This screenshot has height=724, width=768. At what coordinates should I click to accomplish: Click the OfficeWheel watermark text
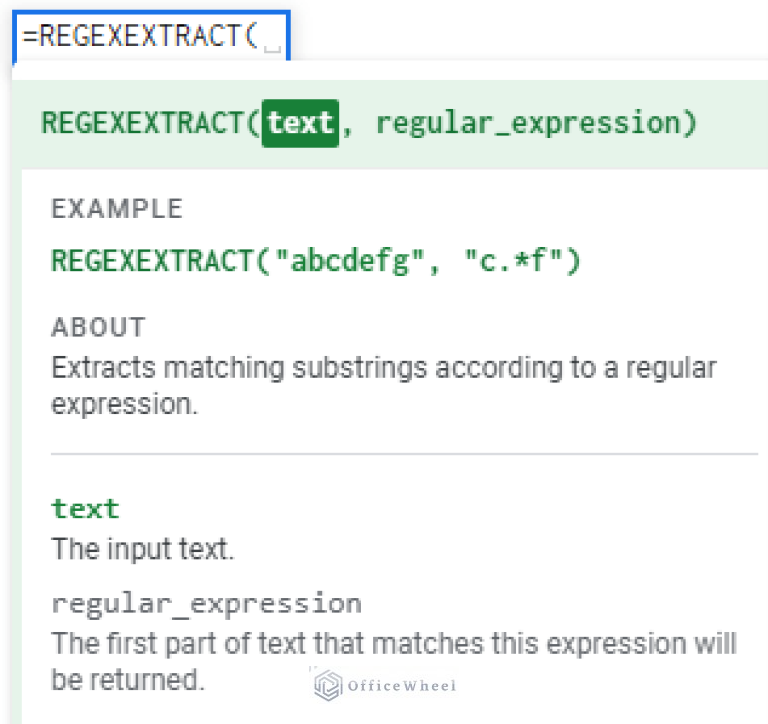[x=401, y=686]
